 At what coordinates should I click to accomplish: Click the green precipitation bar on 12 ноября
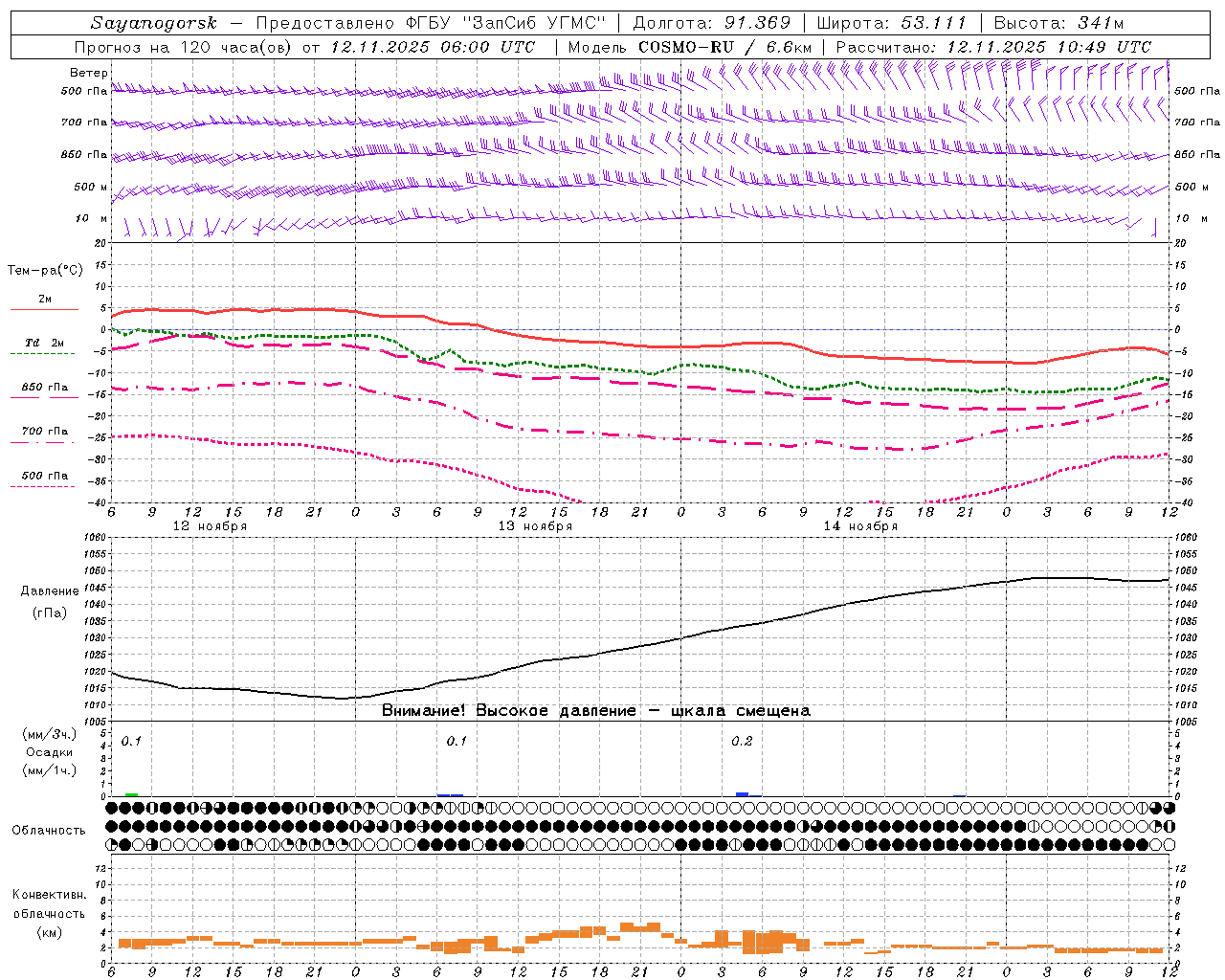[x=131, y=794]
